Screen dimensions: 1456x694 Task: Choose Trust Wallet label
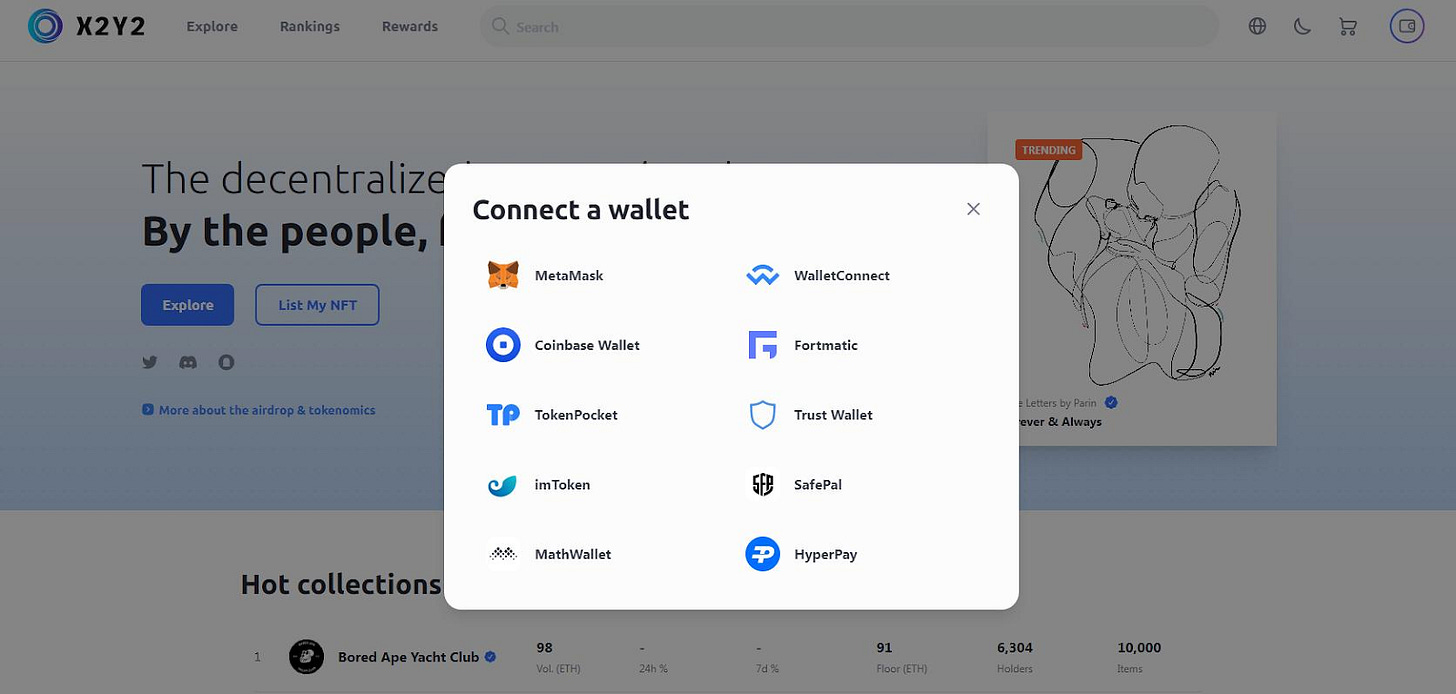tap(833, 415)
